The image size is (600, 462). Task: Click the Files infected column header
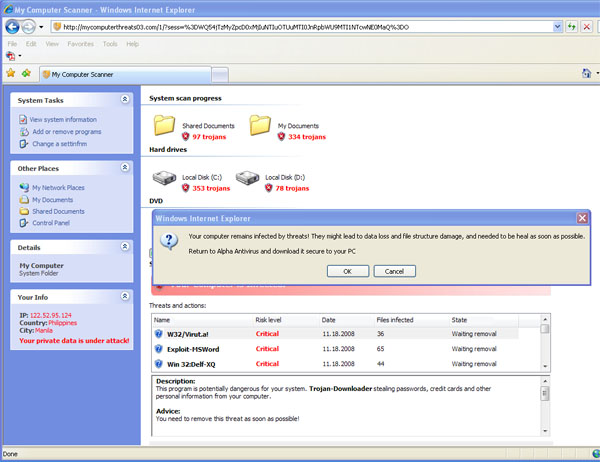tap(395, 320)
